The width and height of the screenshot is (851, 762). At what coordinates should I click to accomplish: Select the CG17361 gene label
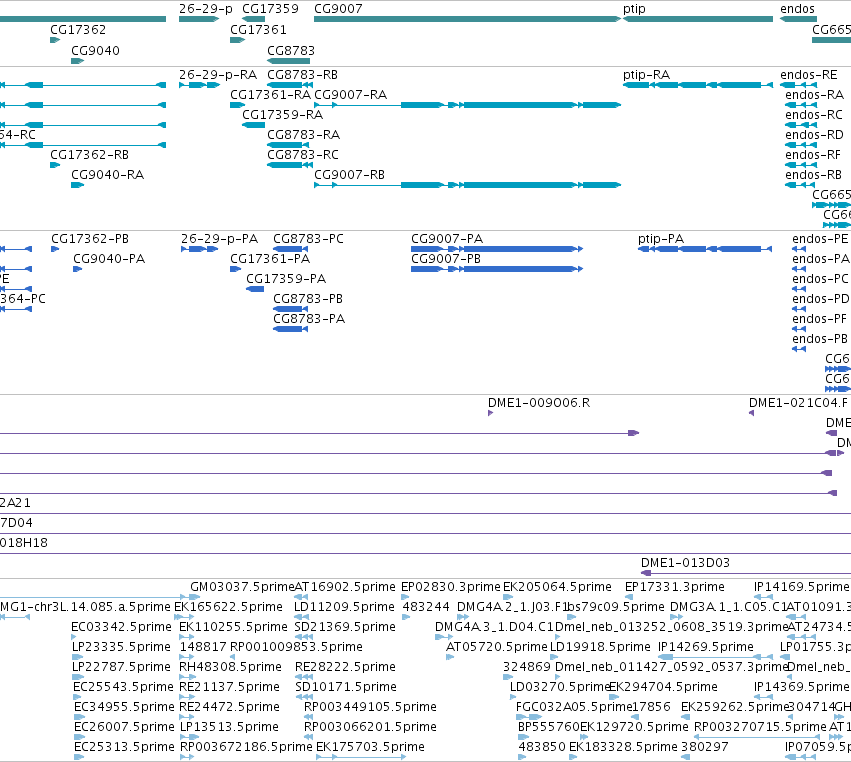point(258,30)
